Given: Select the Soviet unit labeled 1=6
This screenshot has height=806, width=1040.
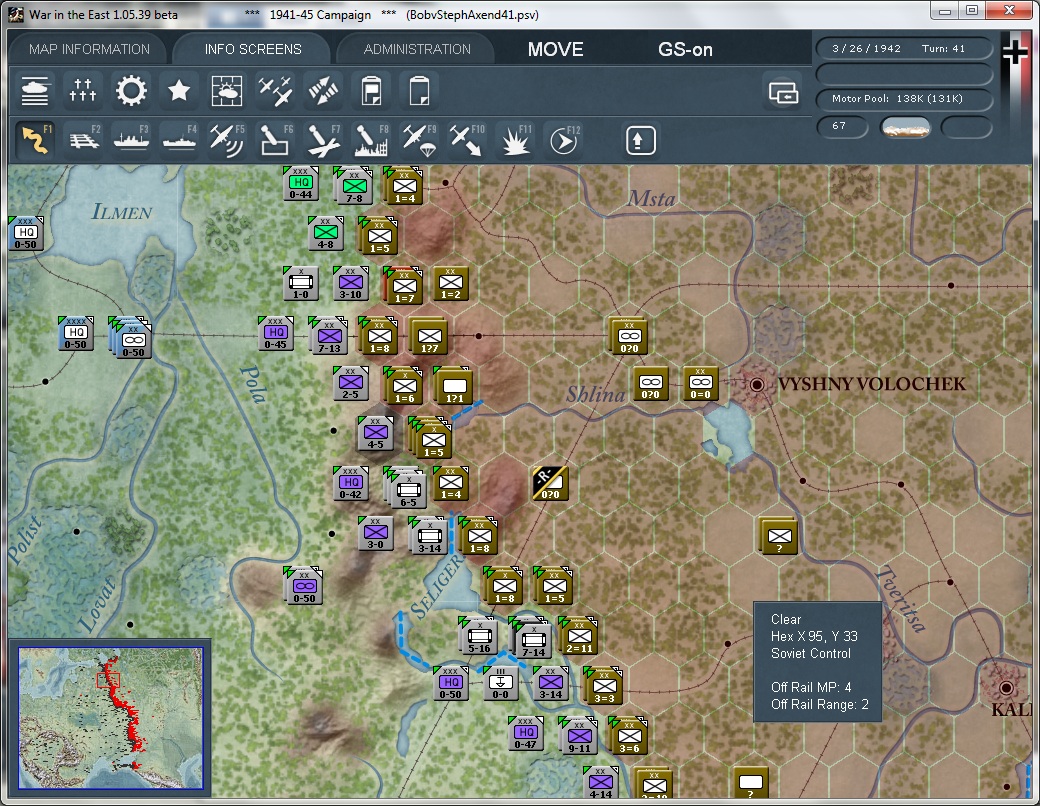Looking at the screenshot, I should (403, 385).
